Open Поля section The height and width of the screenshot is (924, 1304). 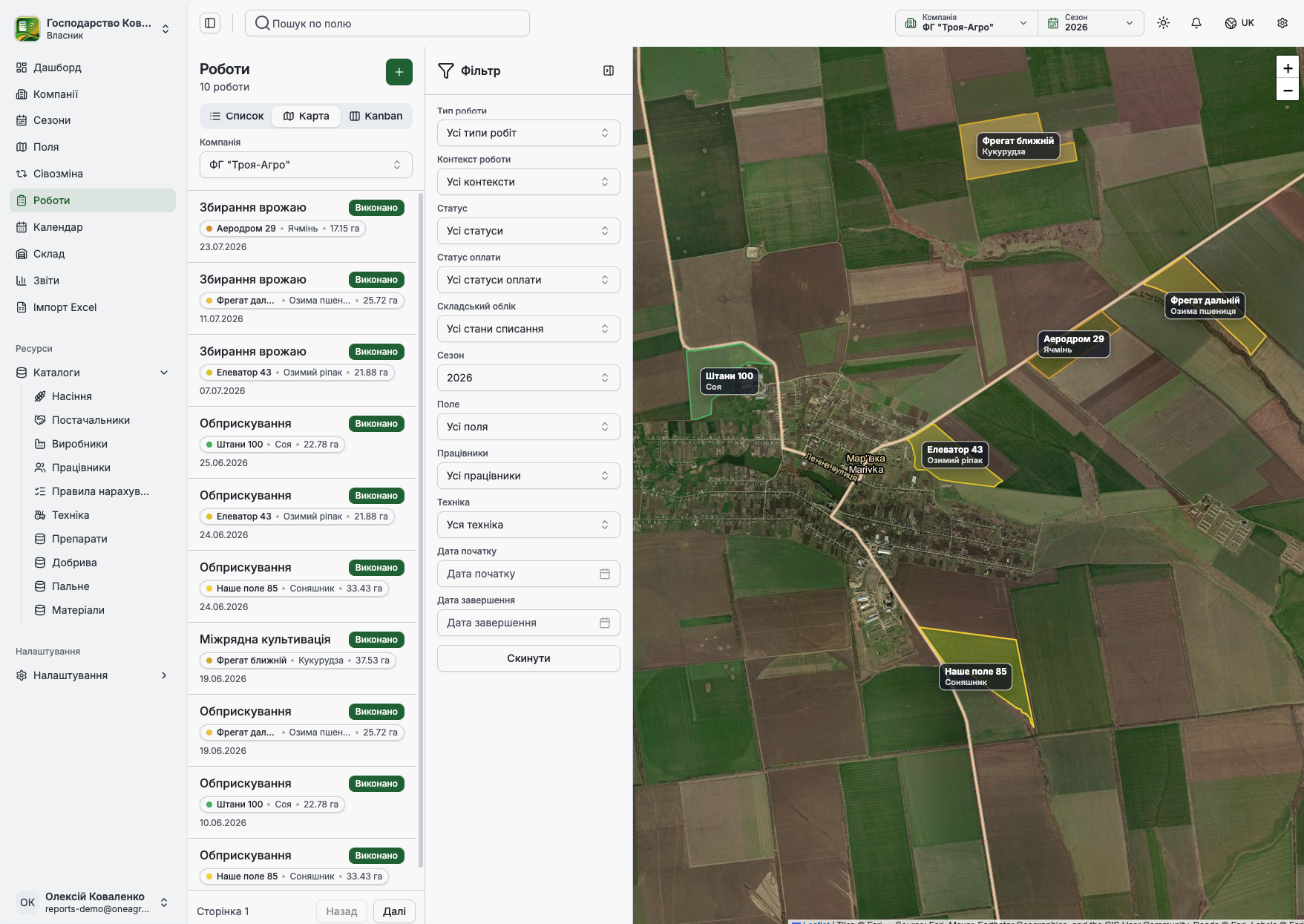tap(93, 147)
